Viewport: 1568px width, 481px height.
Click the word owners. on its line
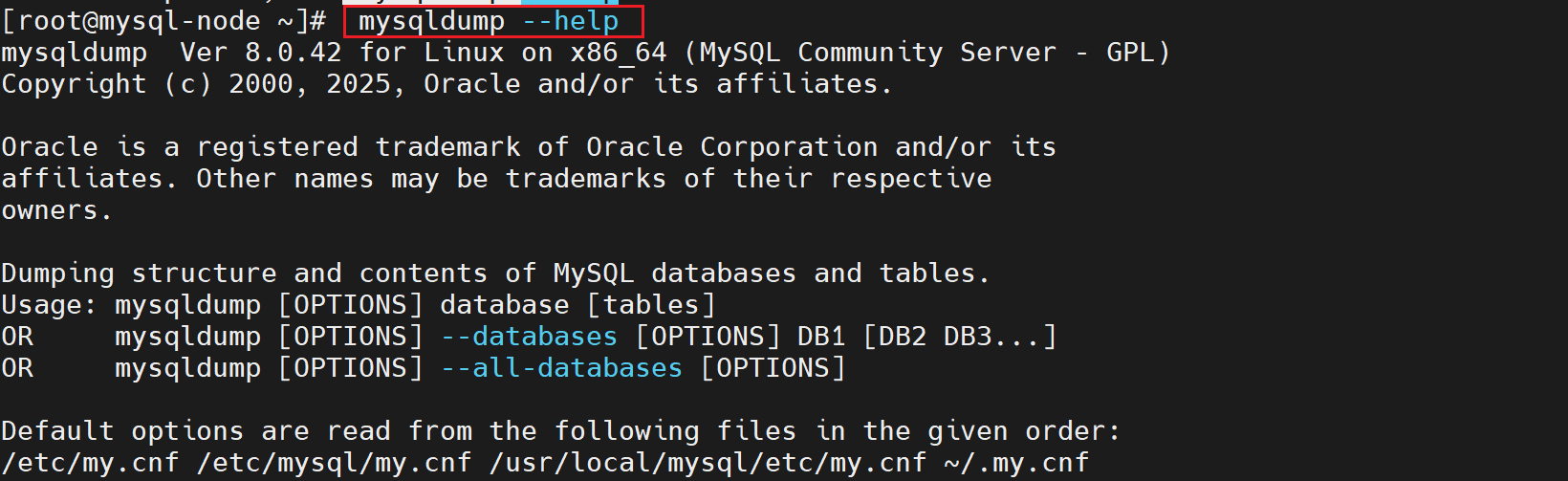[x=56, y=210]
